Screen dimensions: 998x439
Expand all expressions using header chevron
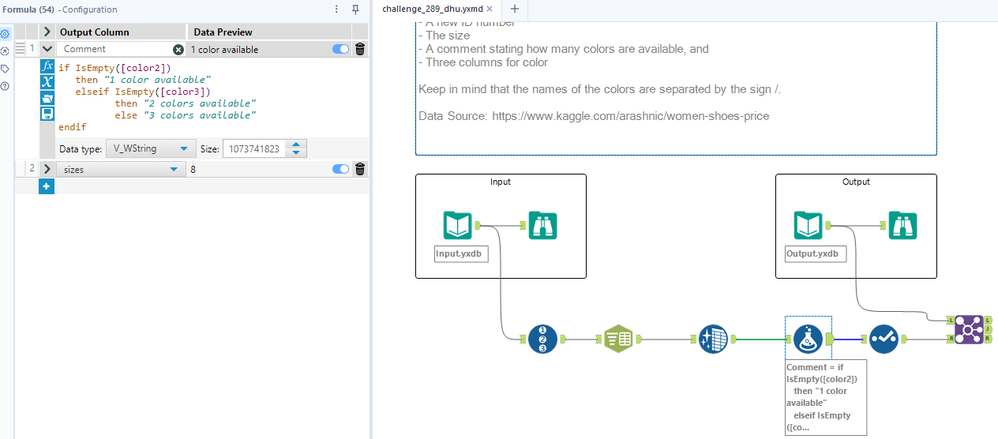[x=46, y=32]
